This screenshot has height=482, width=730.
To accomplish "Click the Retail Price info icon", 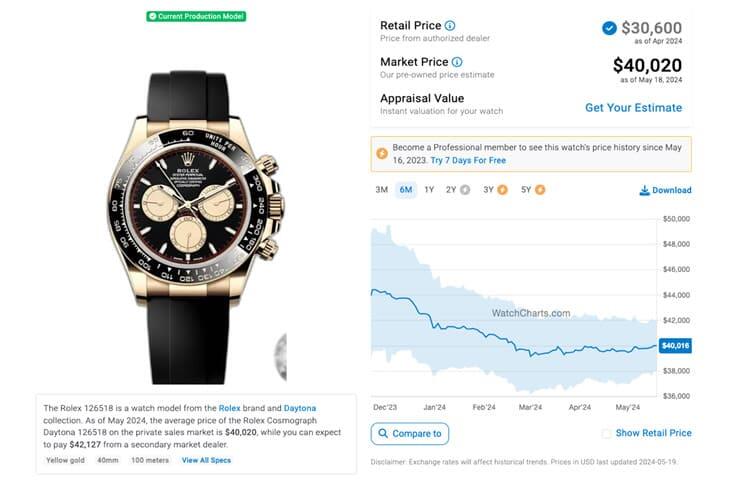I will (450, 25).
